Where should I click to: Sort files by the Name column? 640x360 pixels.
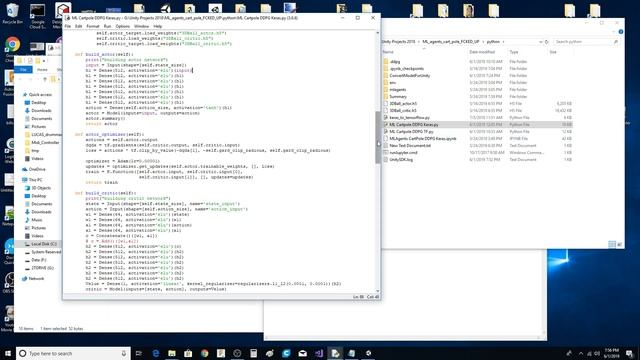pos(388,52)
